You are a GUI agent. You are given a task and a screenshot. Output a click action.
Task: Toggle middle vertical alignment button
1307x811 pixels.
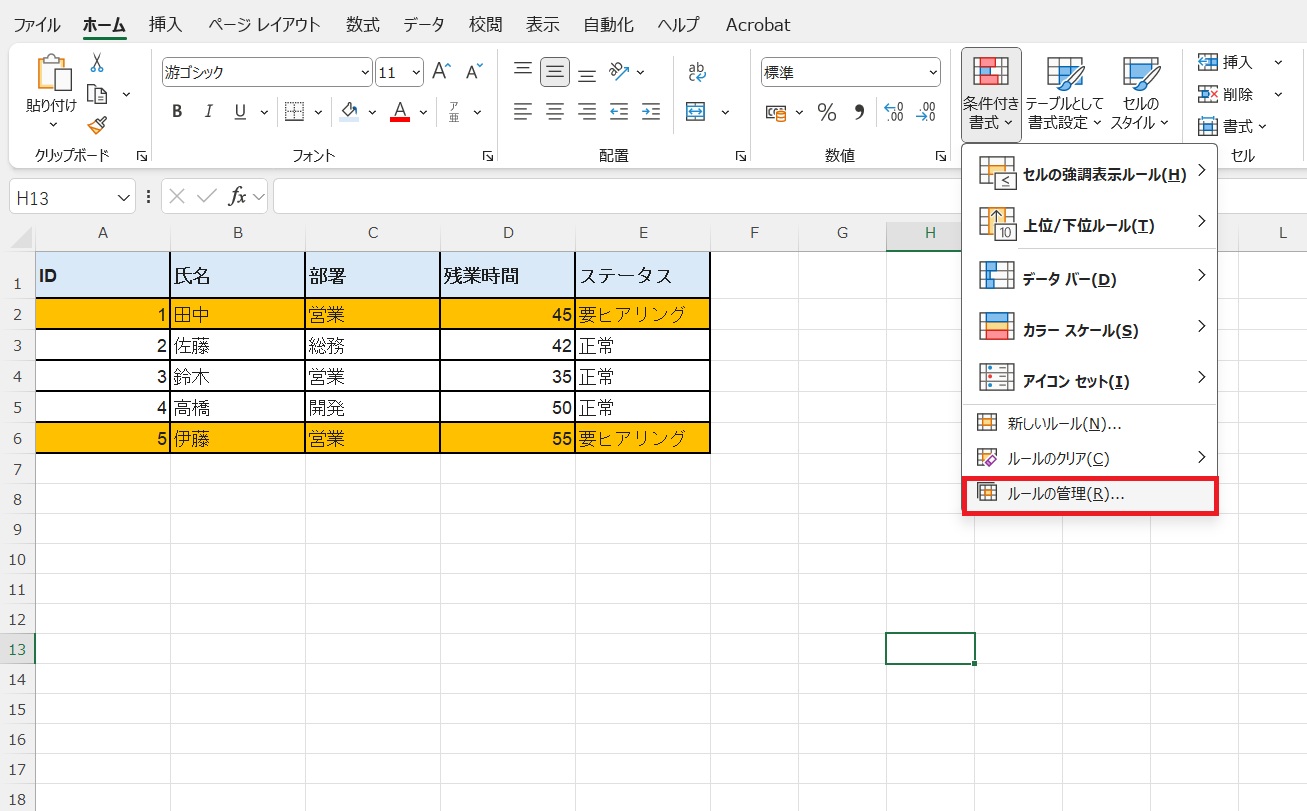click(555, 72)
